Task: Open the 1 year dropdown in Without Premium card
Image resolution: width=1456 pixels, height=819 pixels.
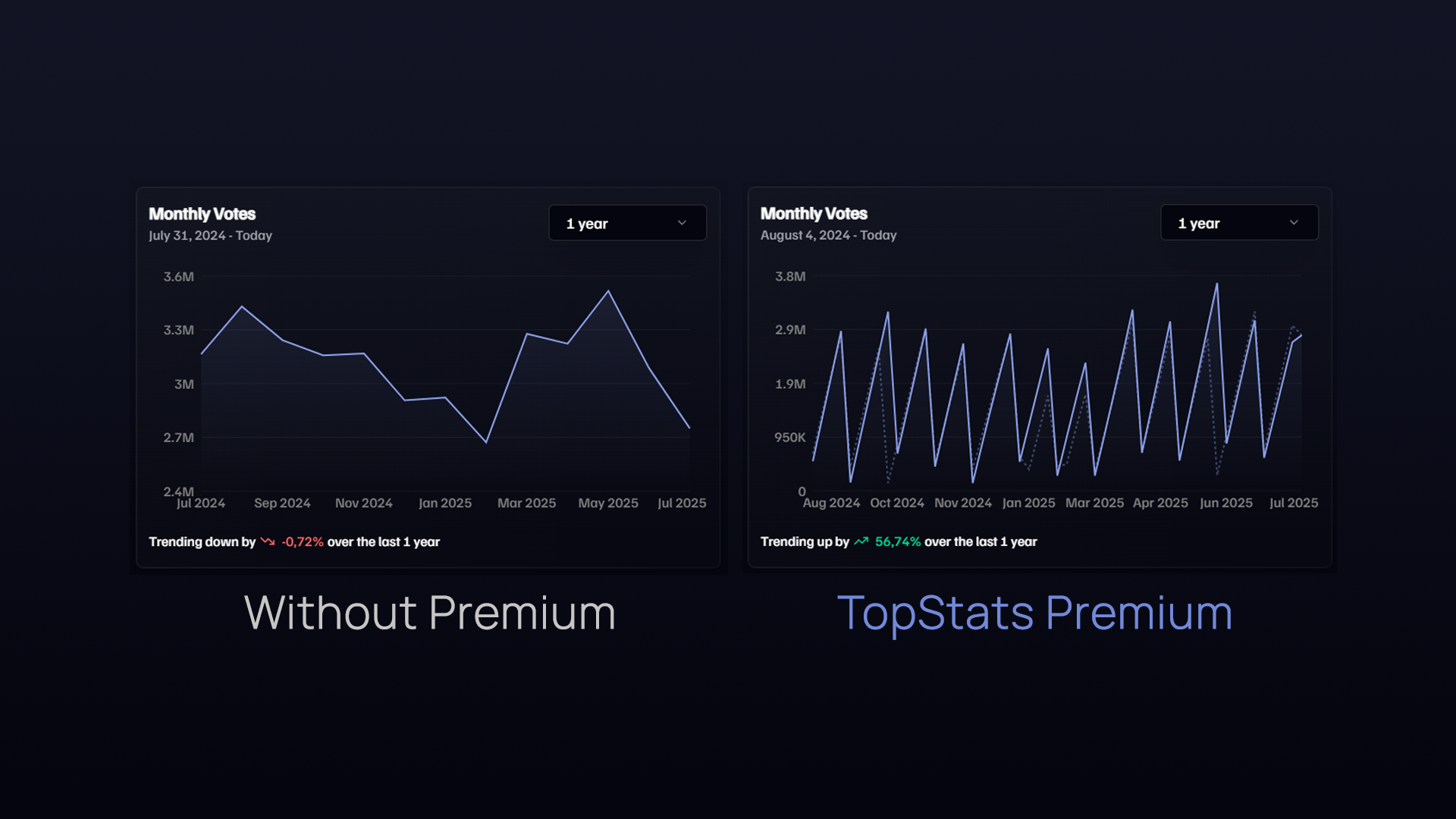Action: coord(627,223)
